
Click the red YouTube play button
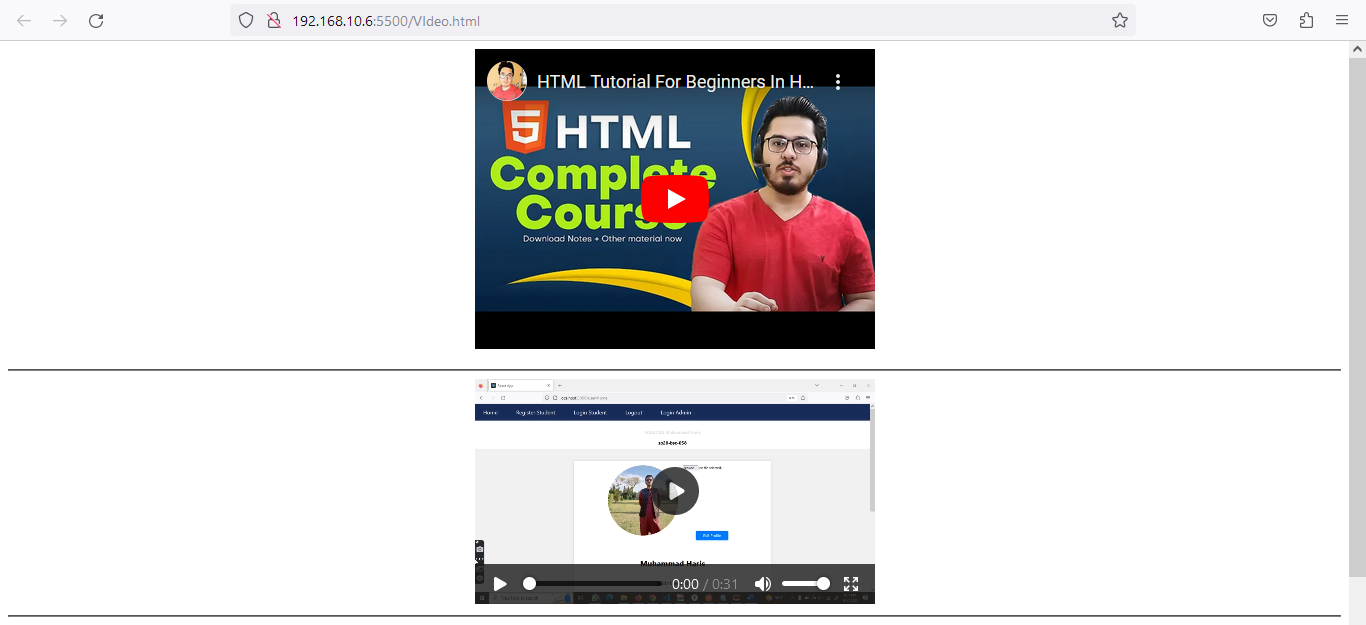(674, 198)
